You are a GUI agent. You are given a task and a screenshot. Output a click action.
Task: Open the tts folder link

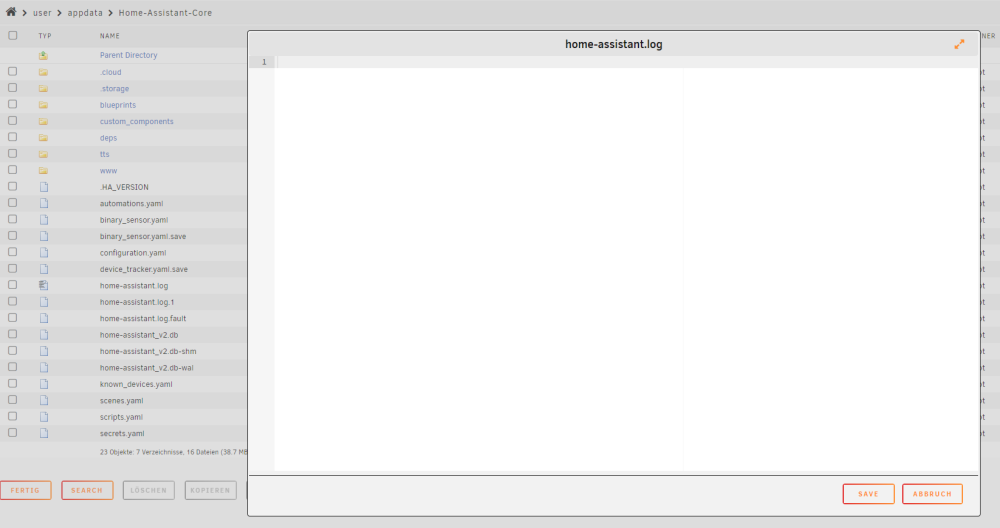tap(105, 154)
